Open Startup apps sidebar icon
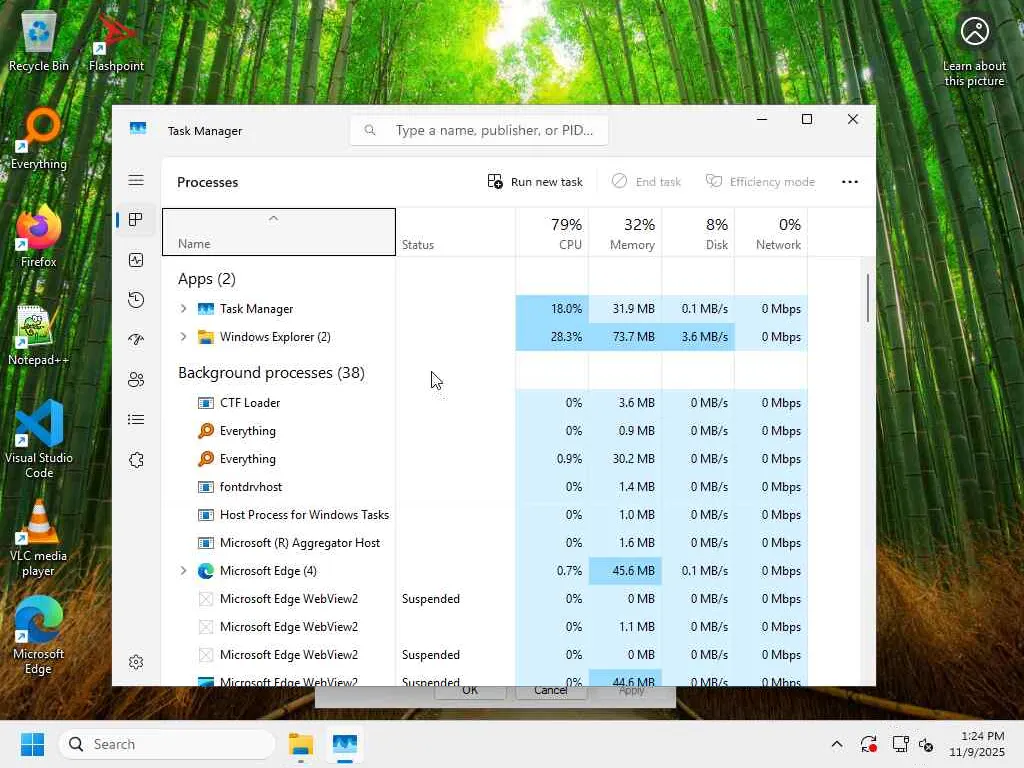The width and height of the screenshot is (1024, 768). click(136, 340)
